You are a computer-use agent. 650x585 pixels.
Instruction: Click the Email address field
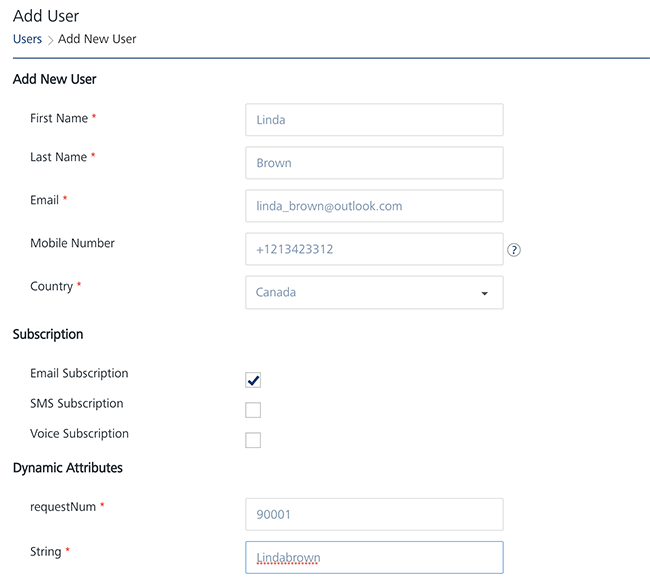click(x=373, y=206)
